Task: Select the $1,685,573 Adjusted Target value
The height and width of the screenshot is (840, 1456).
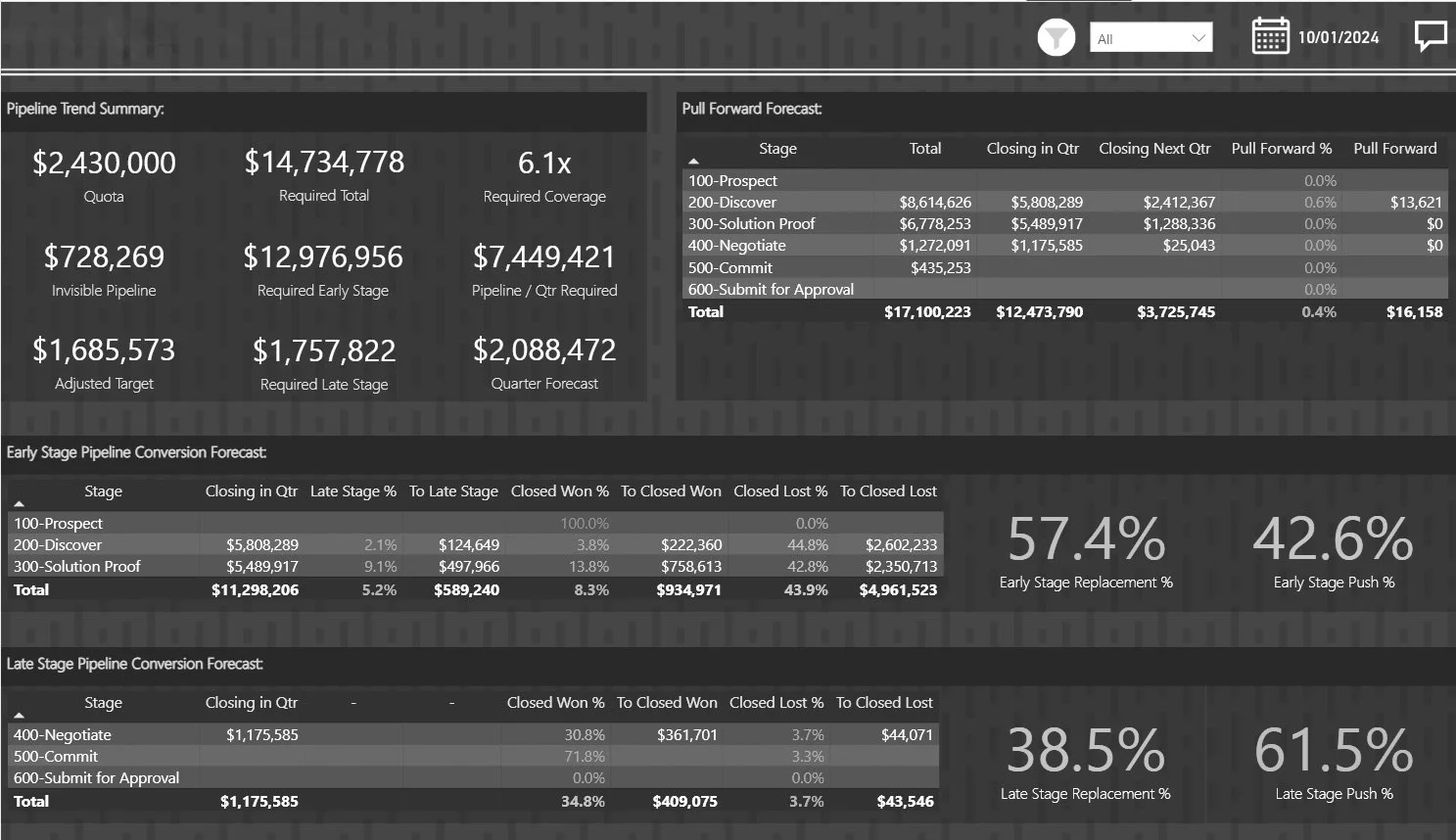Action: 104,350
